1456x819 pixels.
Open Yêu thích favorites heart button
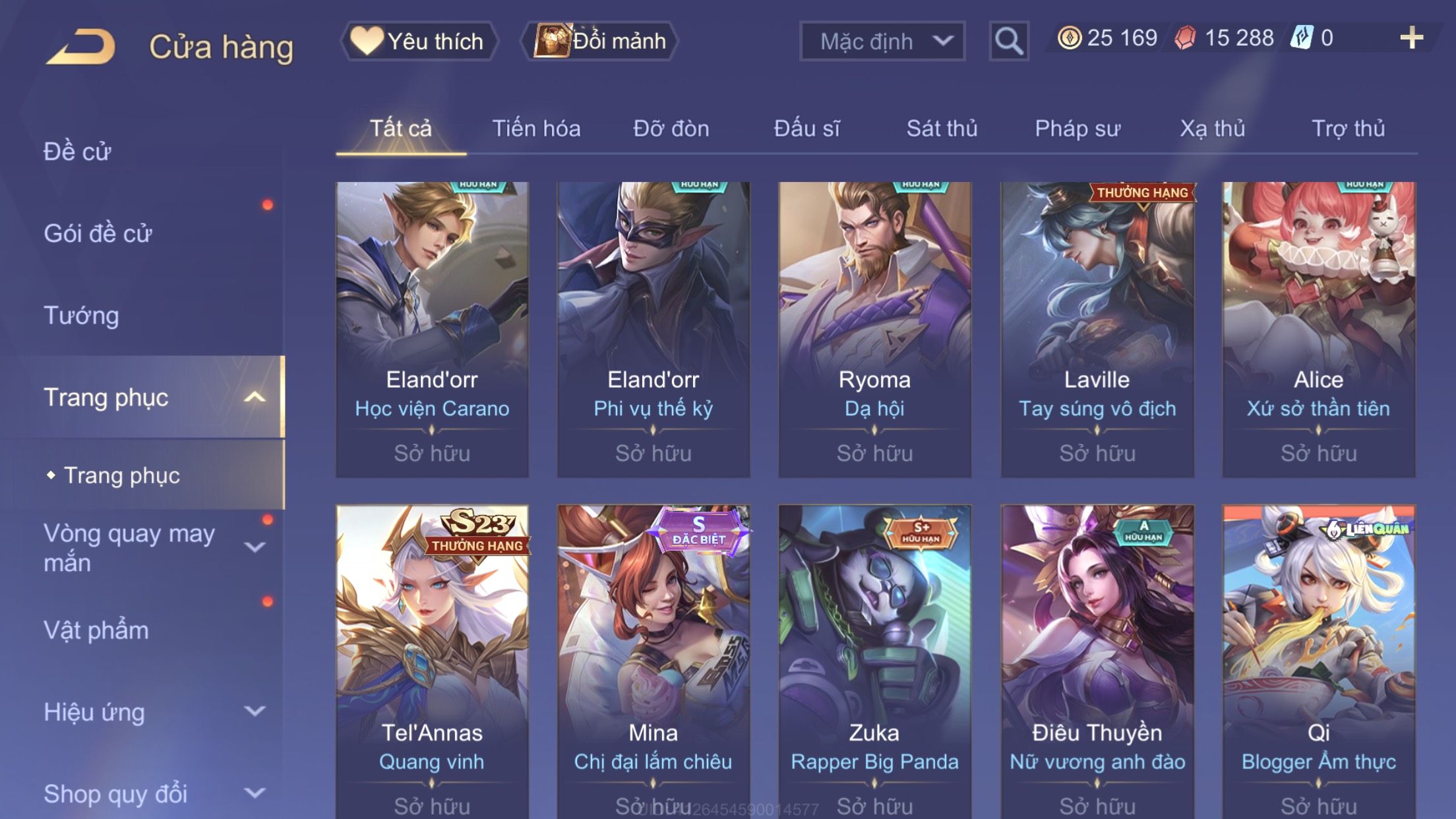[x=419, y=41]
